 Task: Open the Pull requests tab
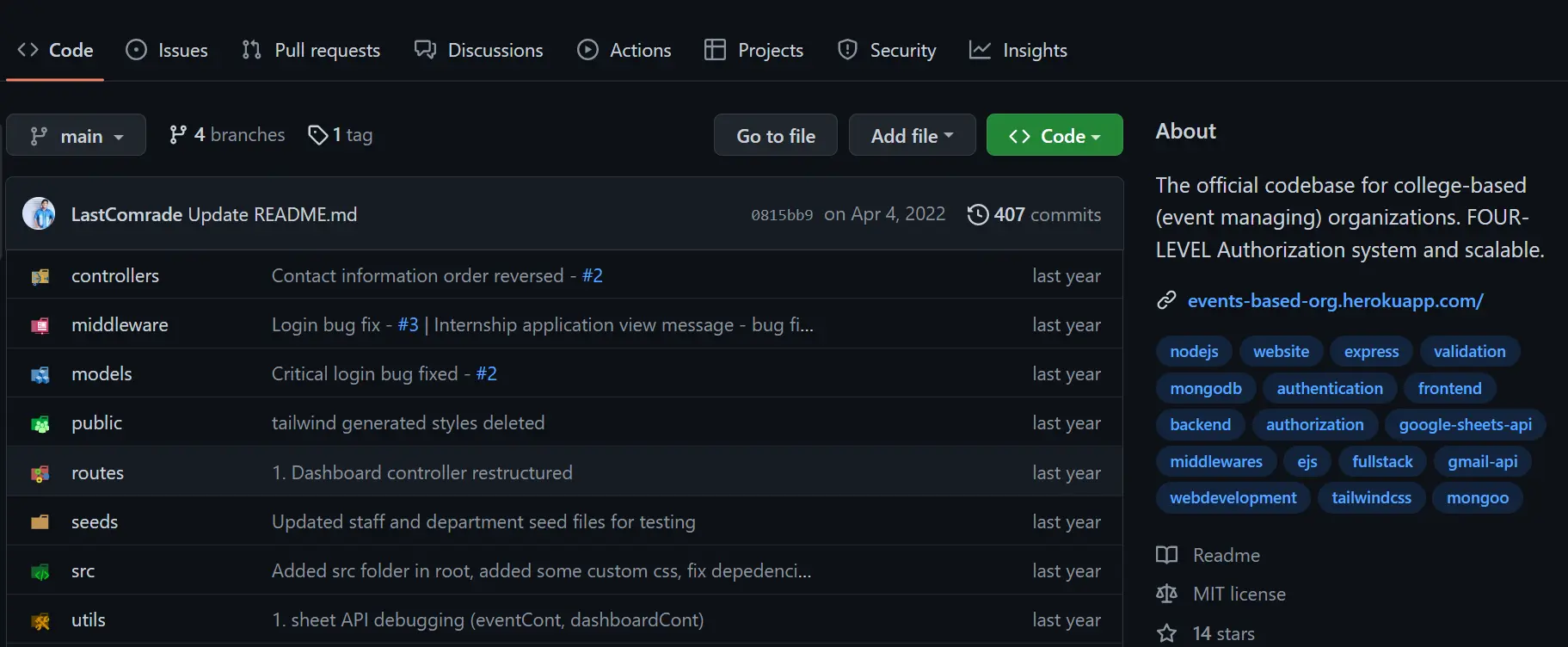[311, 50]
